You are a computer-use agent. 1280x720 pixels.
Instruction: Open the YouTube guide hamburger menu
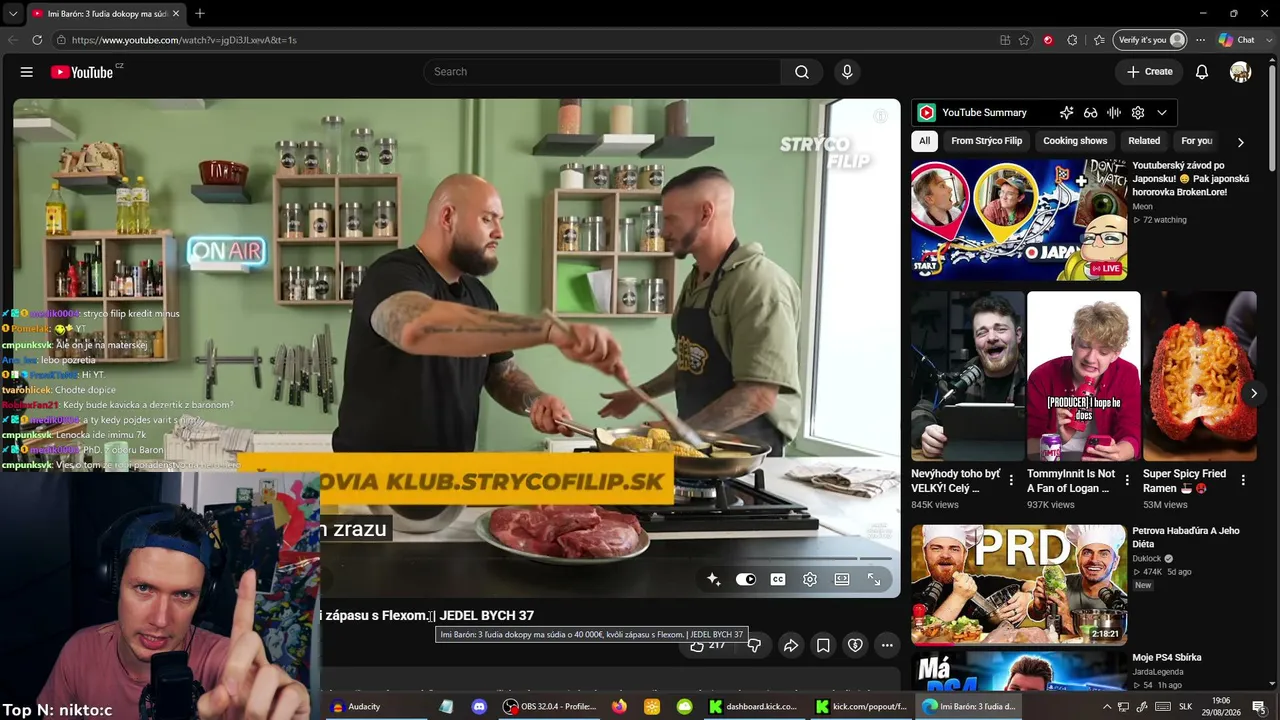point(27,72)
